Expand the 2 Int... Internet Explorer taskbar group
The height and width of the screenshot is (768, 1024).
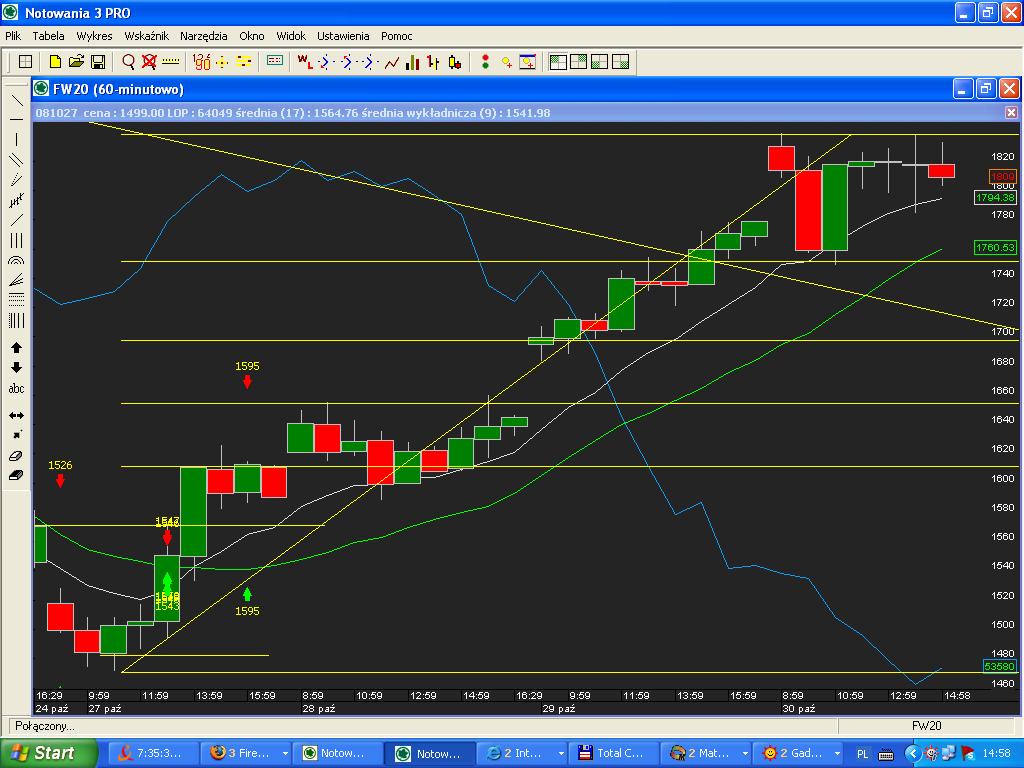pyautogui.click(x=561, y=754)
